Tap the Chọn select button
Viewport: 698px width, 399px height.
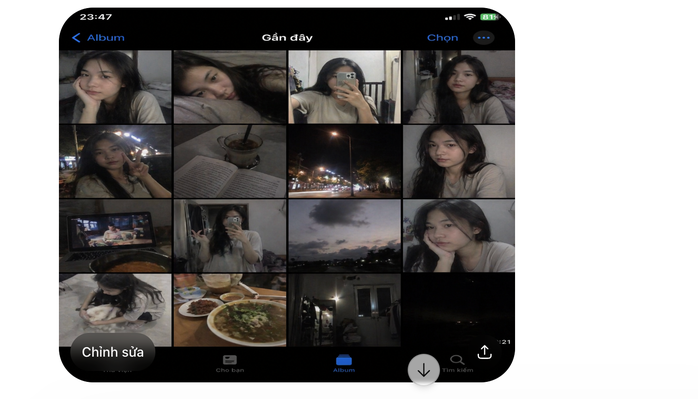tap(442, 38)
